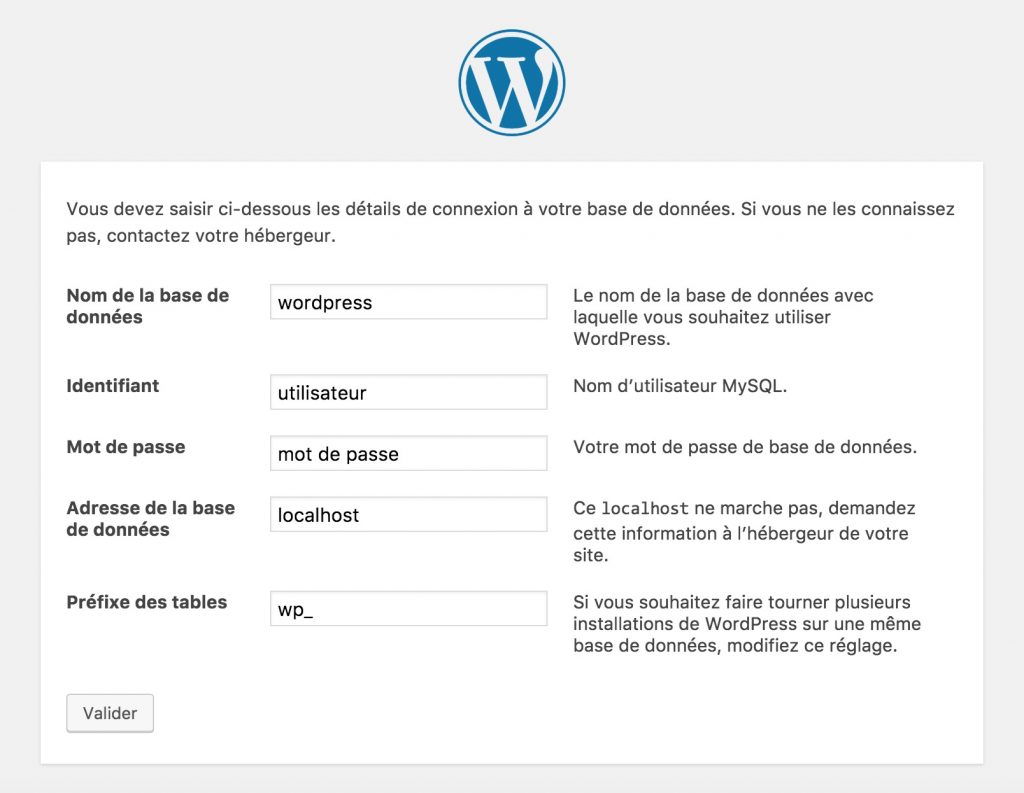Click the database name field containing wordpress
1024x793 pixels.
pyautogui.click(x=409, y=302)
